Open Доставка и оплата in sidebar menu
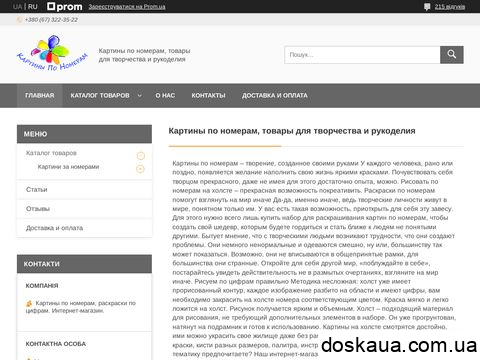This screenshot has height=360, width=480. tap(54, 228)
